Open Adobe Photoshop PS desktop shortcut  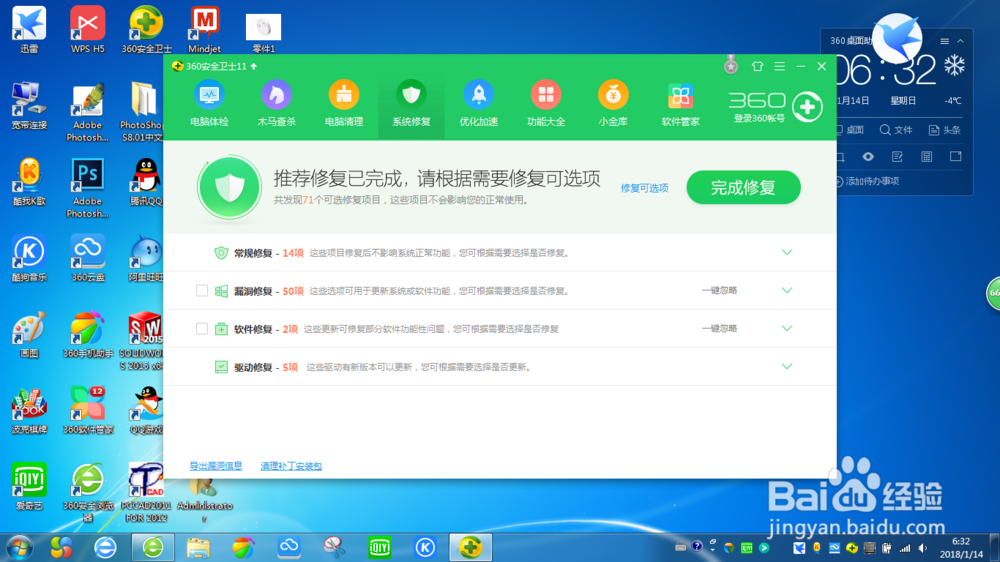tap(87, 188)
